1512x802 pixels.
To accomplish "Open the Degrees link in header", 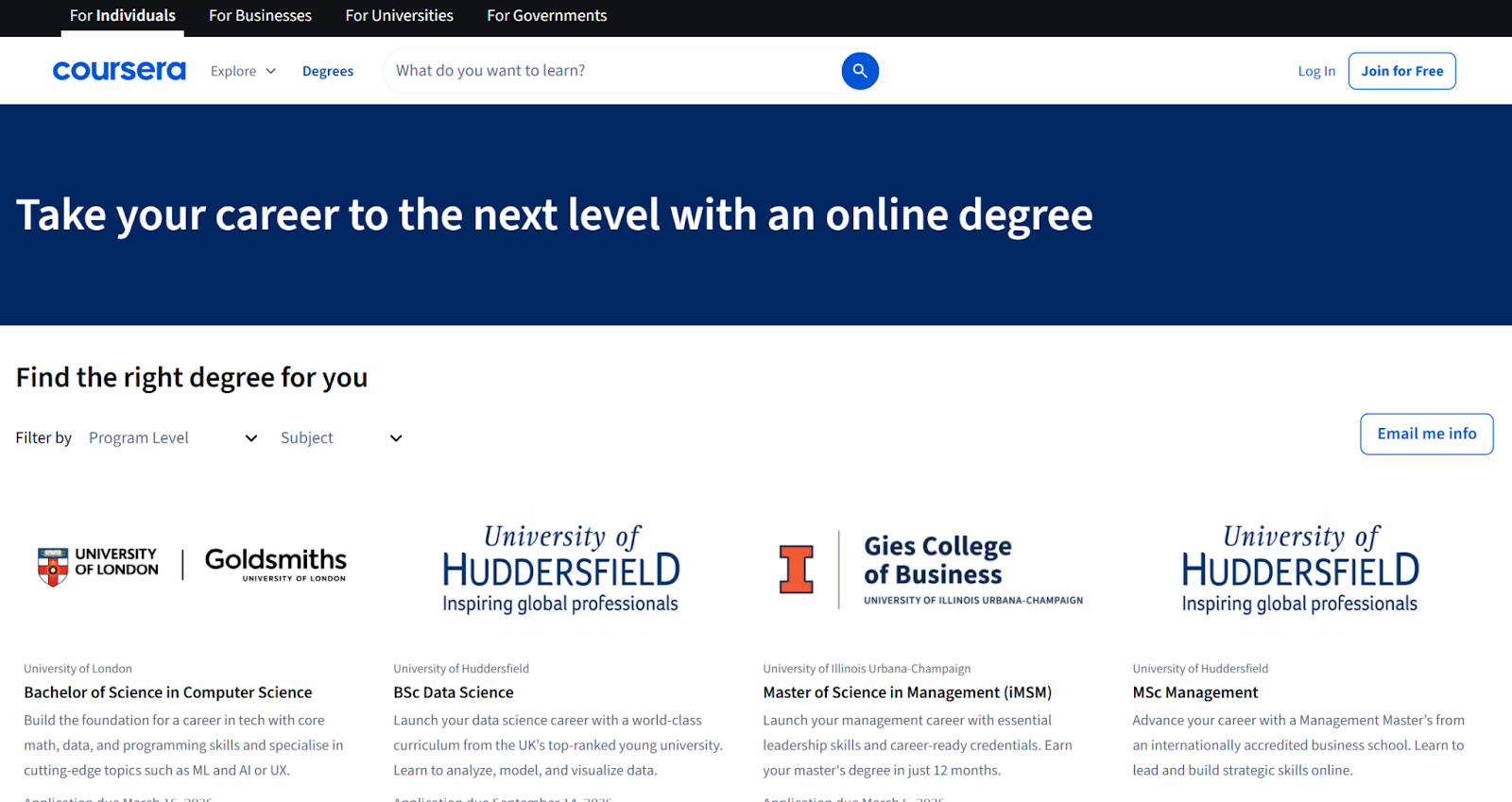I will pyautogui.click(x=328, y=71).
